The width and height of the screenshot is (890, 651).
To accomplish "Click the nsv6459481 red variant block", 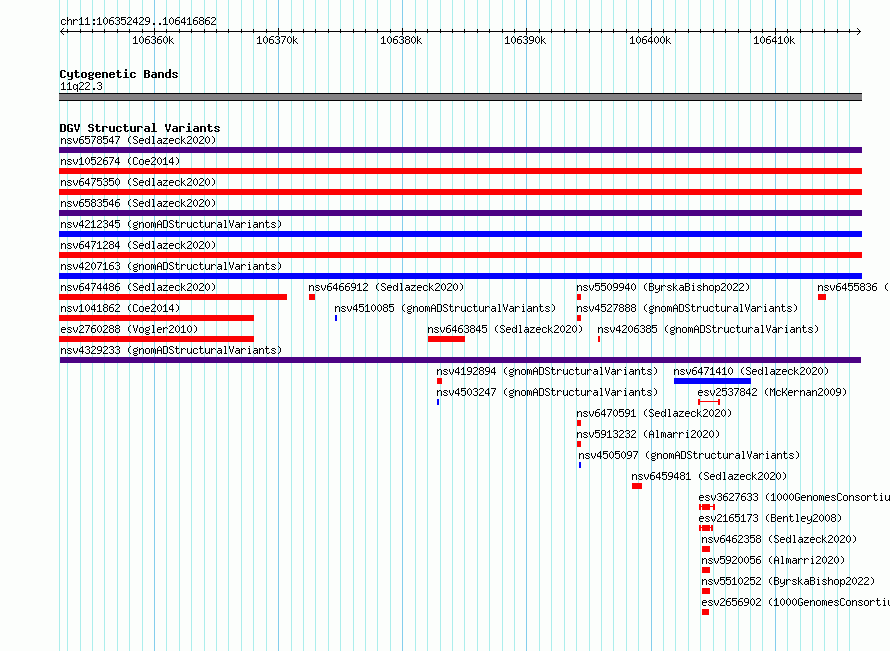I will pos(637,486).
